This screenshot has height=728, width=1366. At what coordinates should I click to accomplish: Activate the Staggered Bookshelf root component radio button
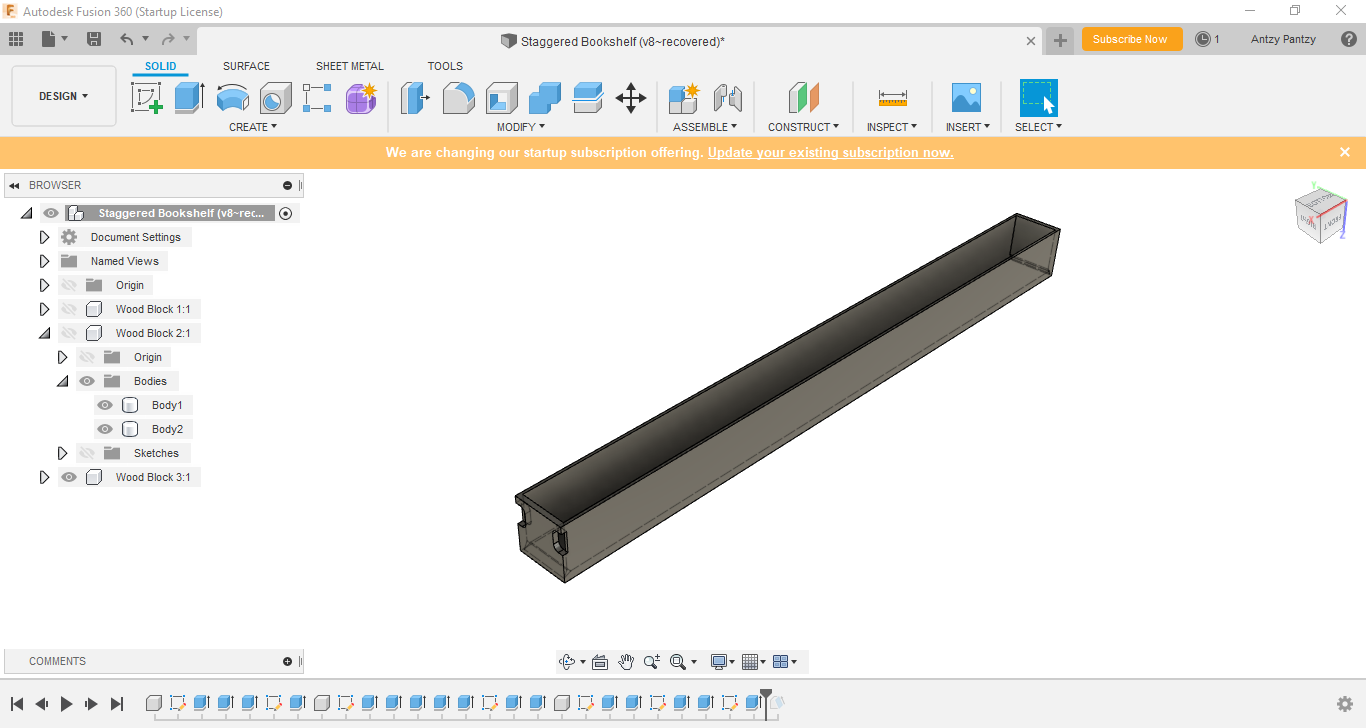click(x=286, y=213)
